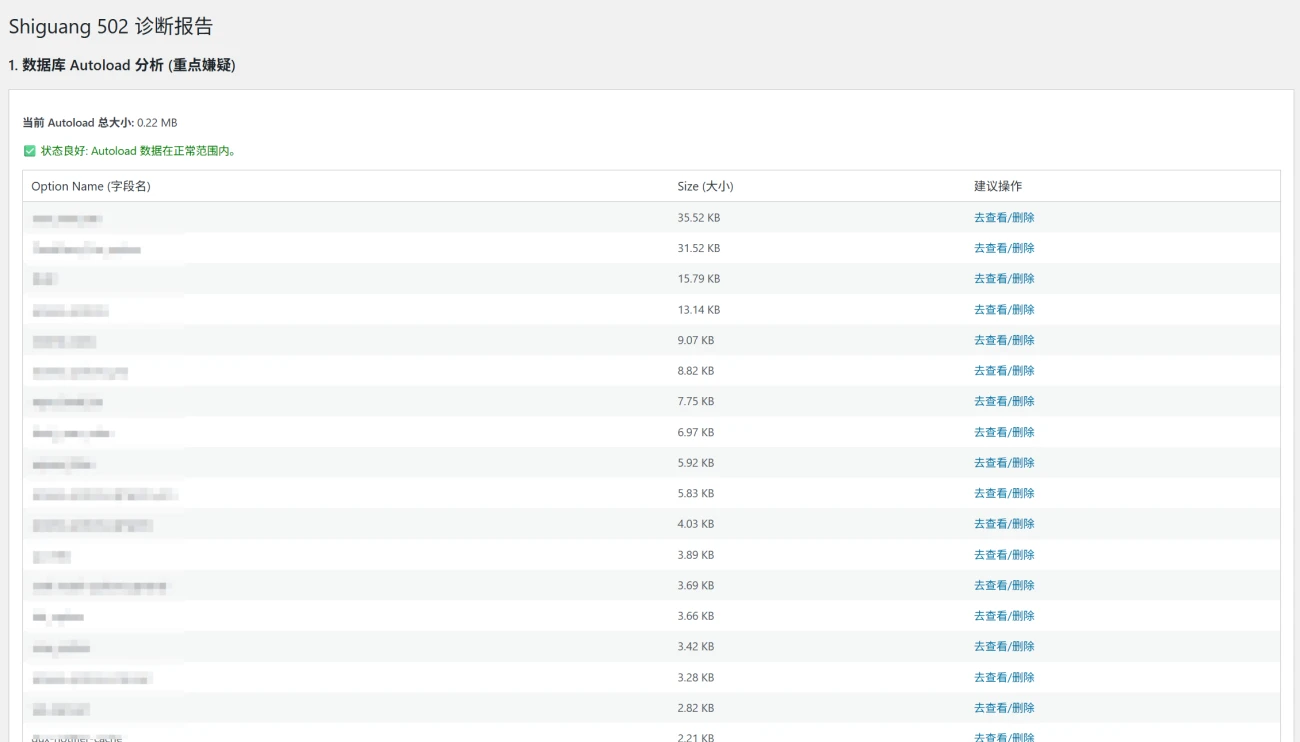Click 去查看/删除 for the 3.69 KB row
1300x742 pixels.
click(1004, 585)
